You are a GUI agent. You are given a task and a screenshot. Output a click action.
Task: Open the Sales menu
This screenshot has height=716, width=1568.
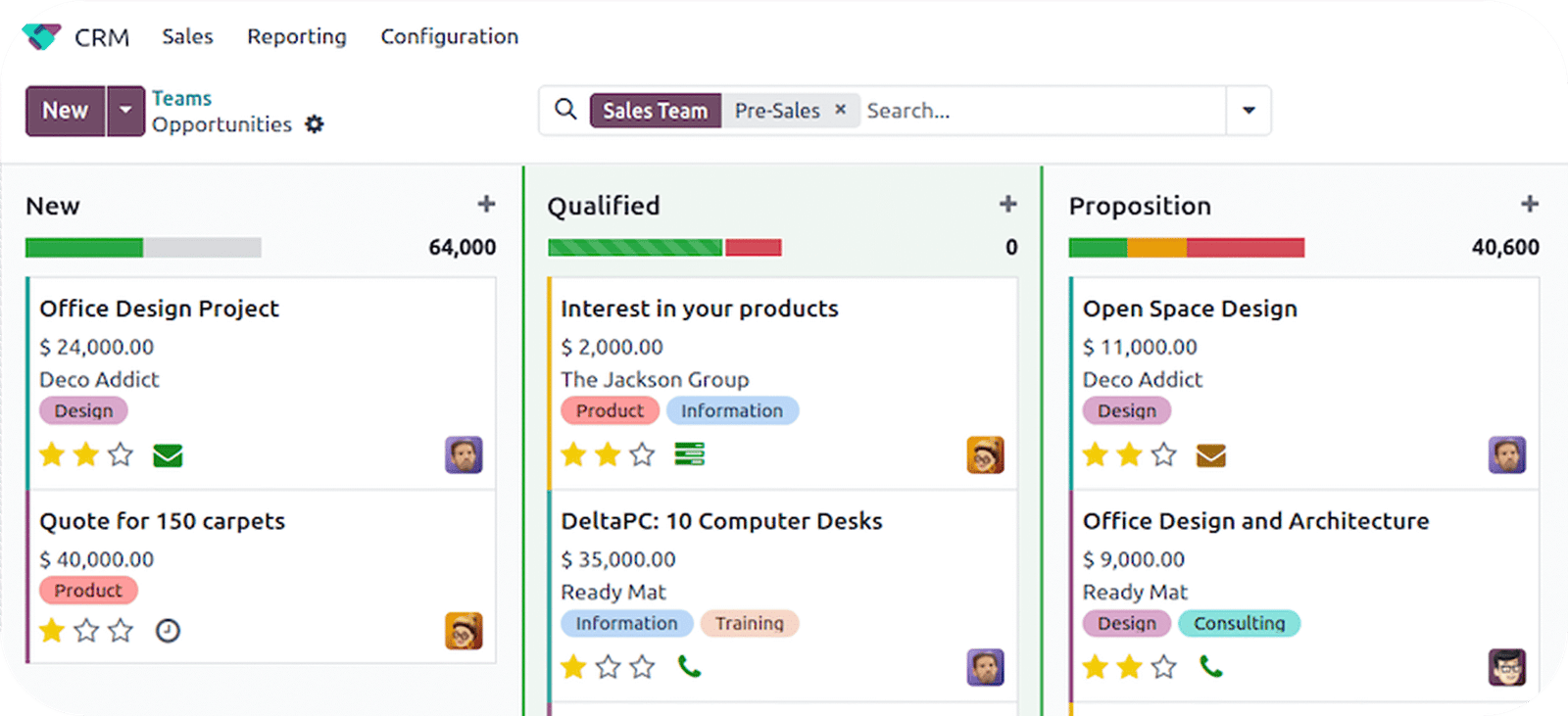[x=187, y=36]
